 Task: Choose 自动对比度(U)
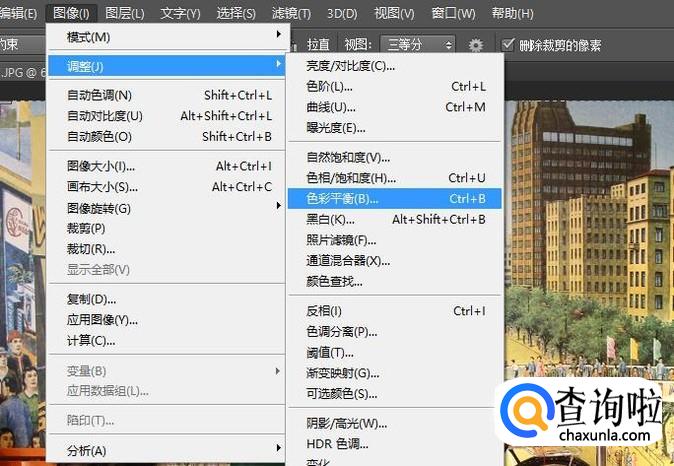(x=166, y=116)
